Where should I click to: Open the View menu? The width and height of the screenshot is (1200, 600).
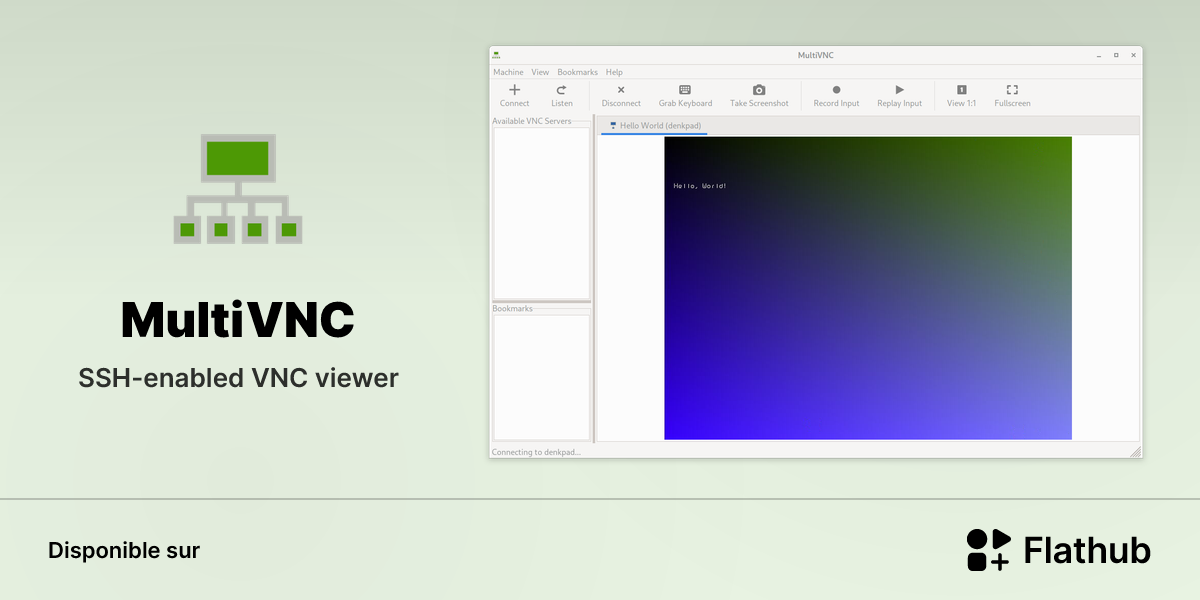click(540, 72)
